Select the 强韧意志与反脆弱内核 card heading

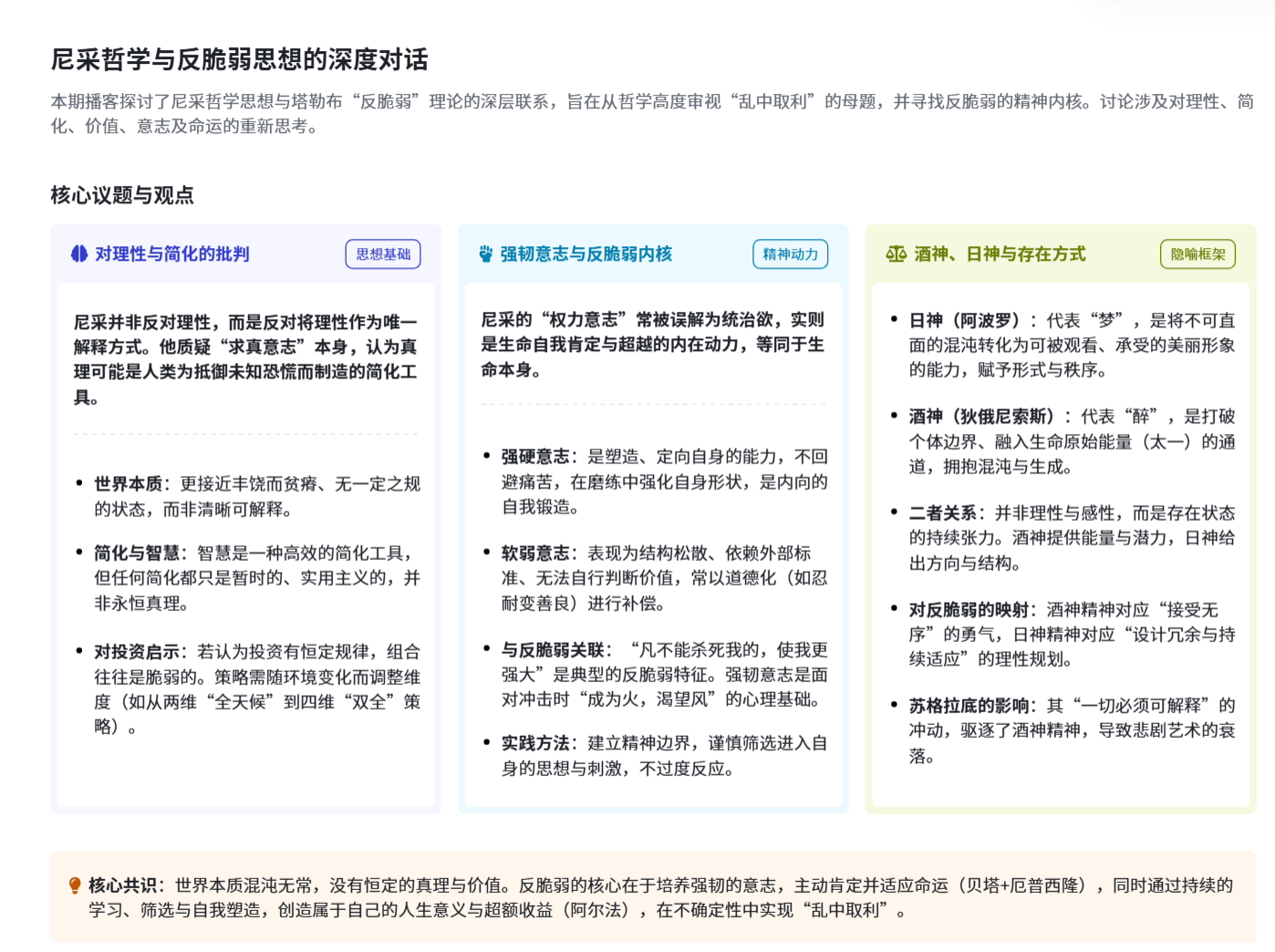pyautogui.click(x=586, y=254)
